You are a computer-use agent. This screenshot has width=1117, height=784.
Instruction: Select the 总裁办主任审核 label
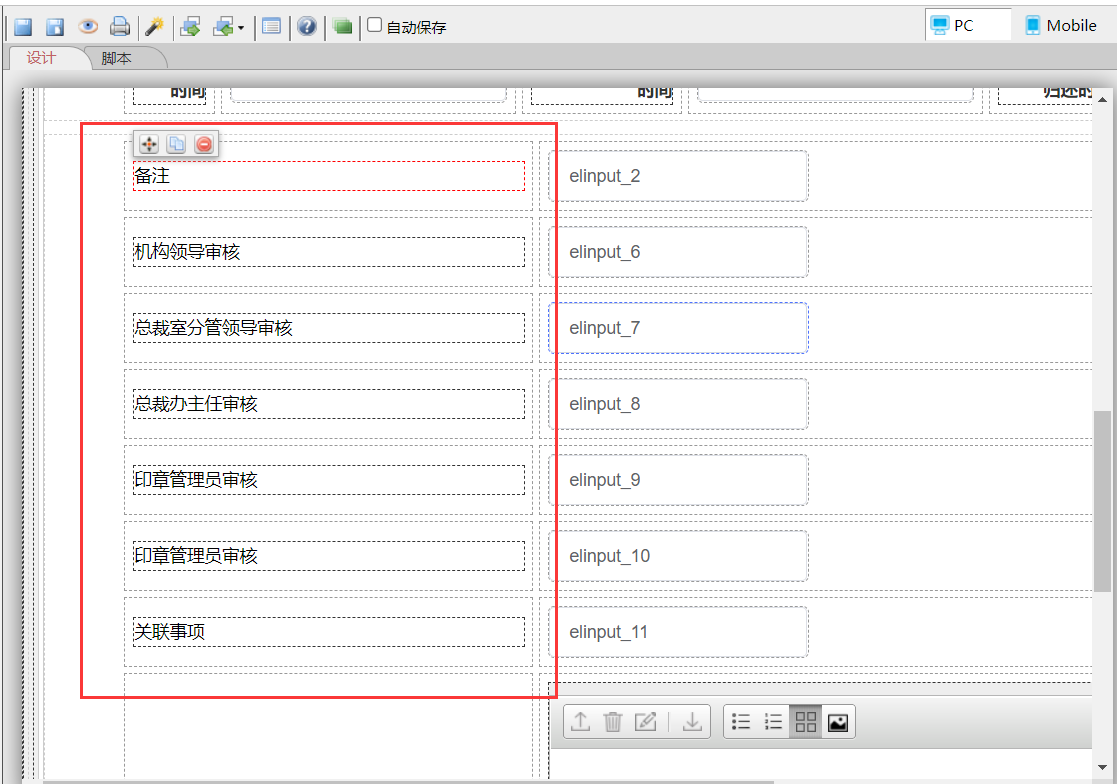point(328,404)
